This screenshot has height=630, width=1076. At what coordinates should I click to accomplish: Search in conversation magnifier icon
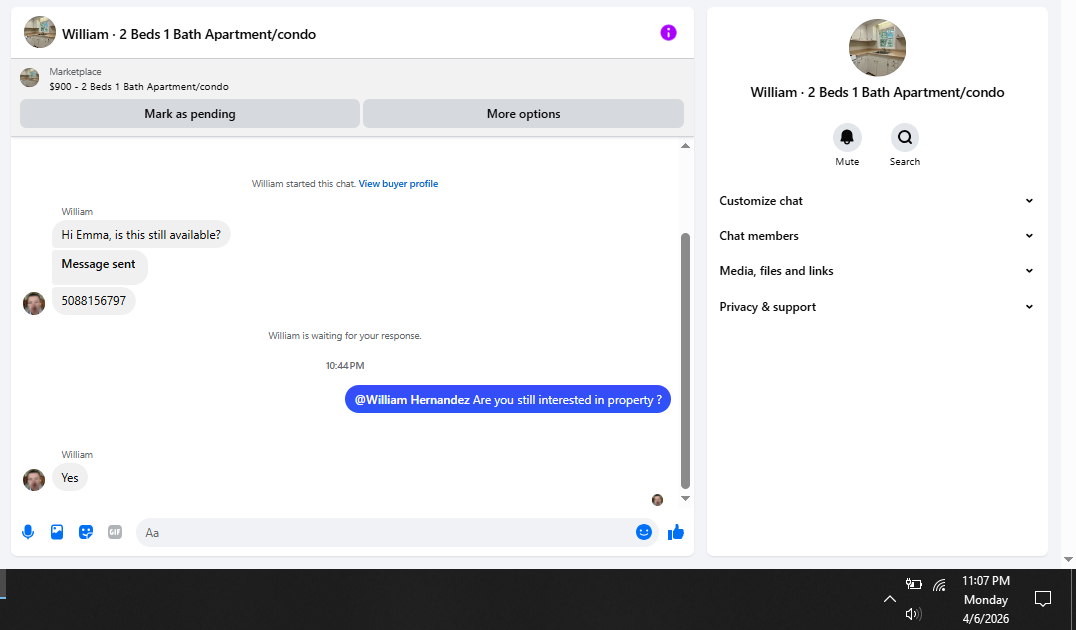point(904,137)
